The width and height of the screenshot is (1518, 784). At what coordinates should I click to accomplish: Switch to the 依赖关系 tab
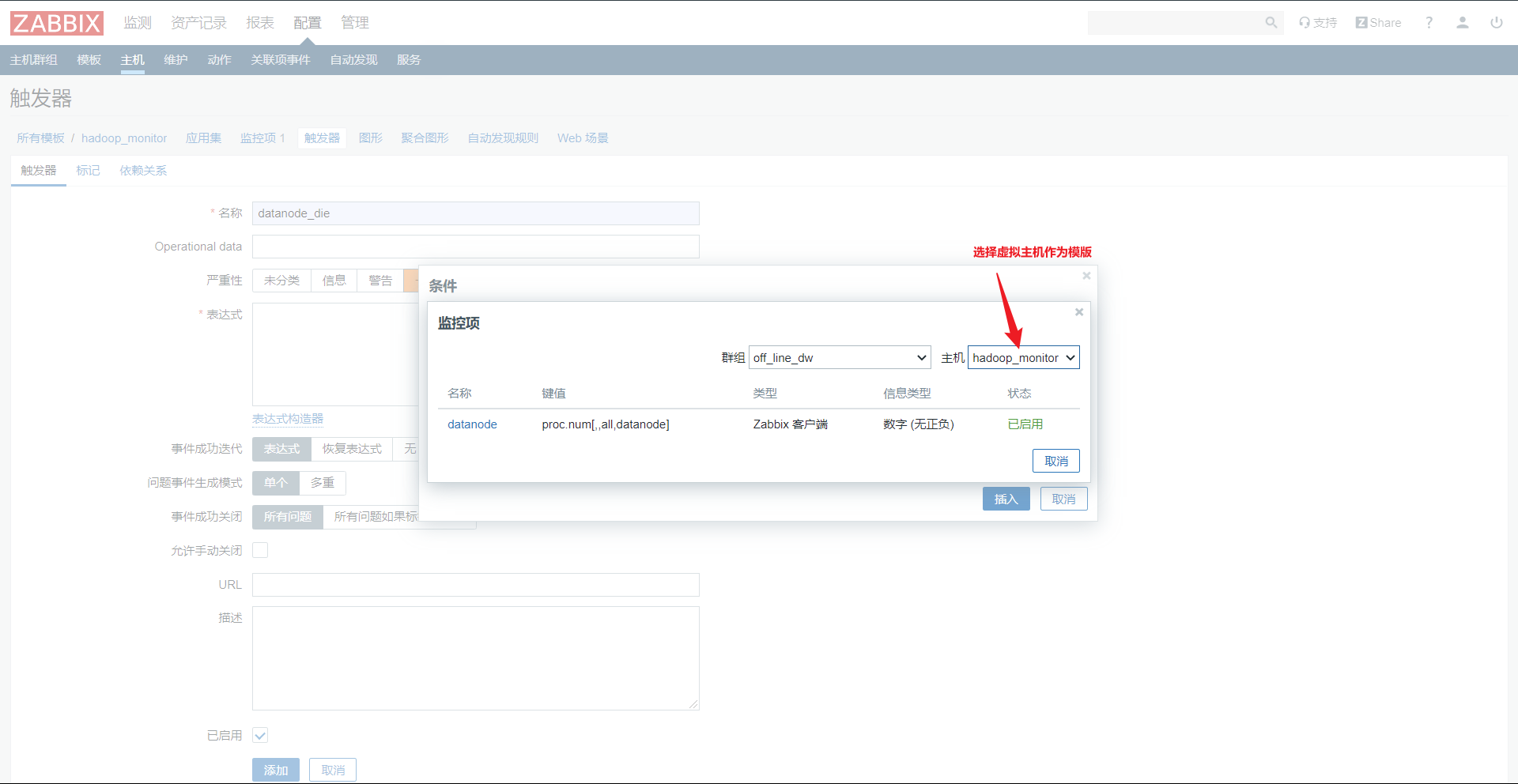click(x=143, y=171)
